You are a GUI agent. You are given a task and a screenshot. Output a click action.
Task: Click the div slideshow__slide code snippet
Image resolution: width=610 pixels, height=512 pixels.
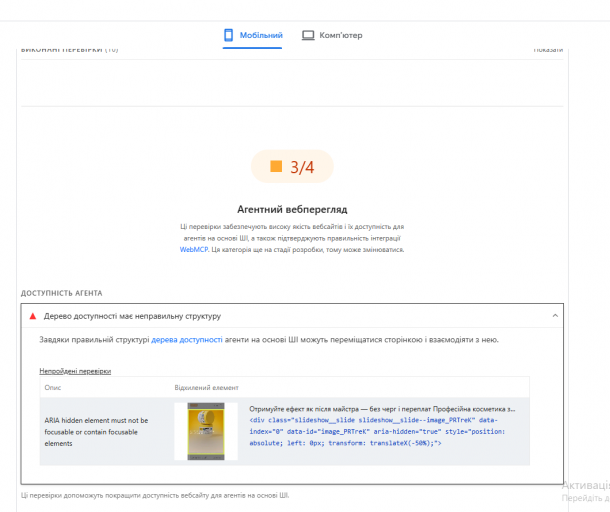pos(377,431)
